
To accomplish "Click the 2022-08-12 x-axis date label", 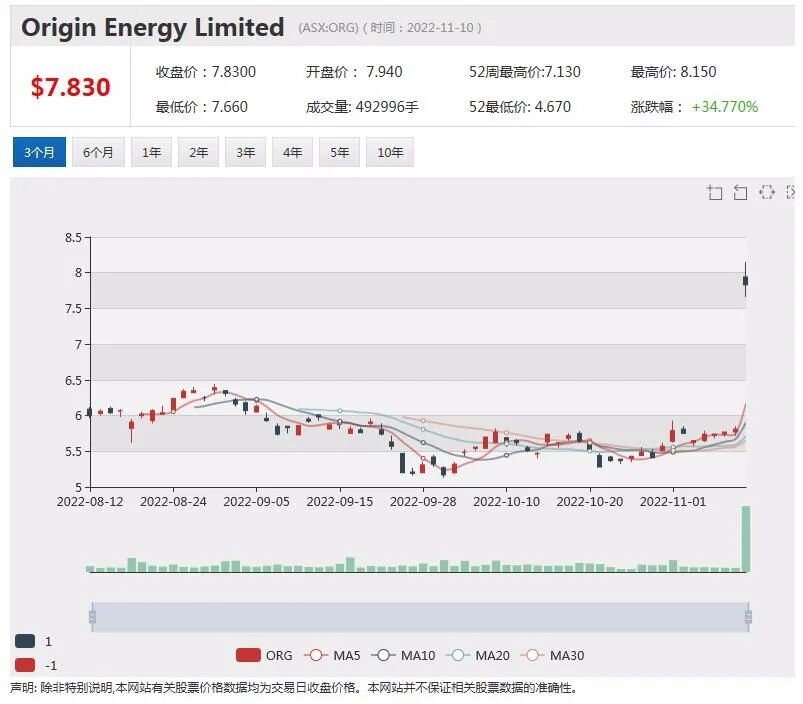I will [90, 502].
